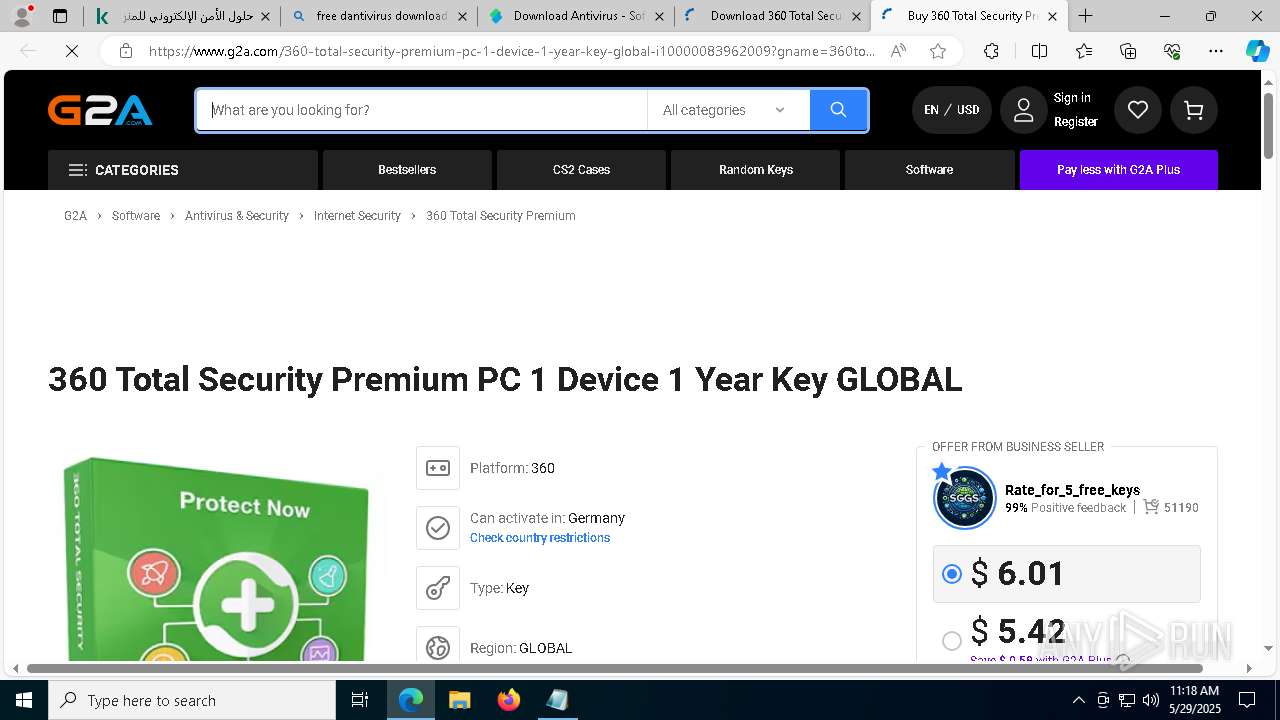Open Software menu item
Screen dimensions: 1280x720
click(929, 170)
